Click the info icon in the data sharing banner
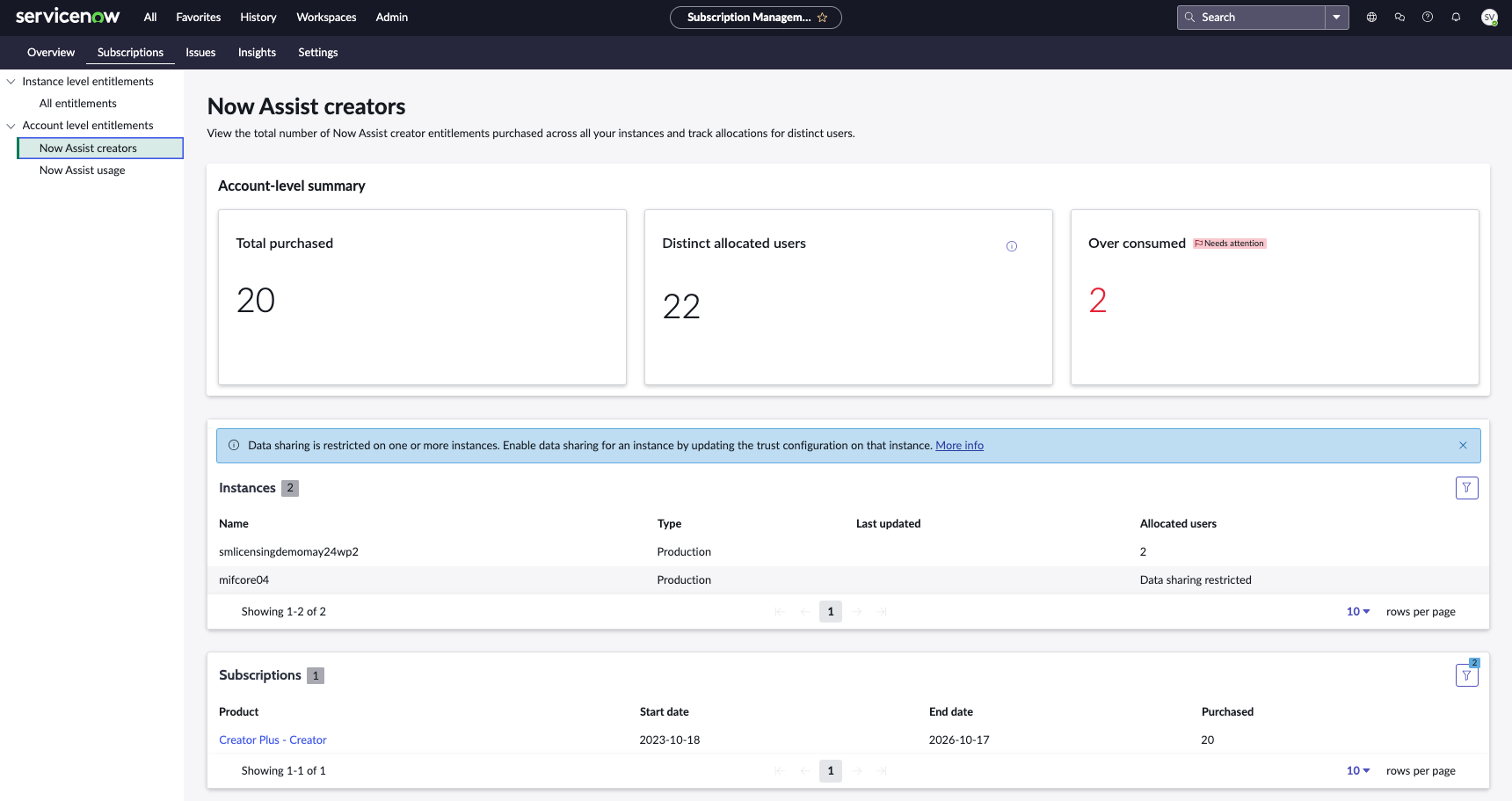Image resolution: width=1512 pixels, height=801 pixels. pos(234,445)
